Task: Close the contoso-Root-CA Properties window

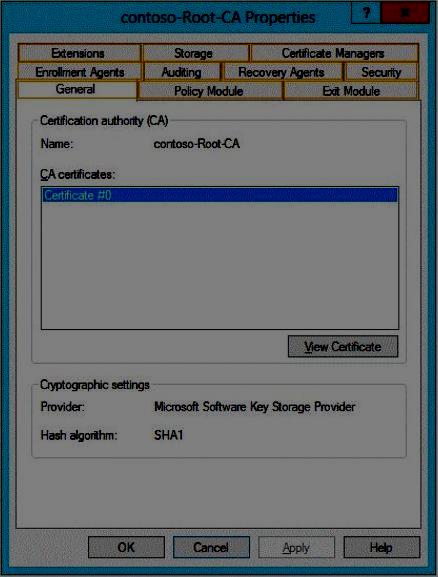Action: [x=405, y=13]
